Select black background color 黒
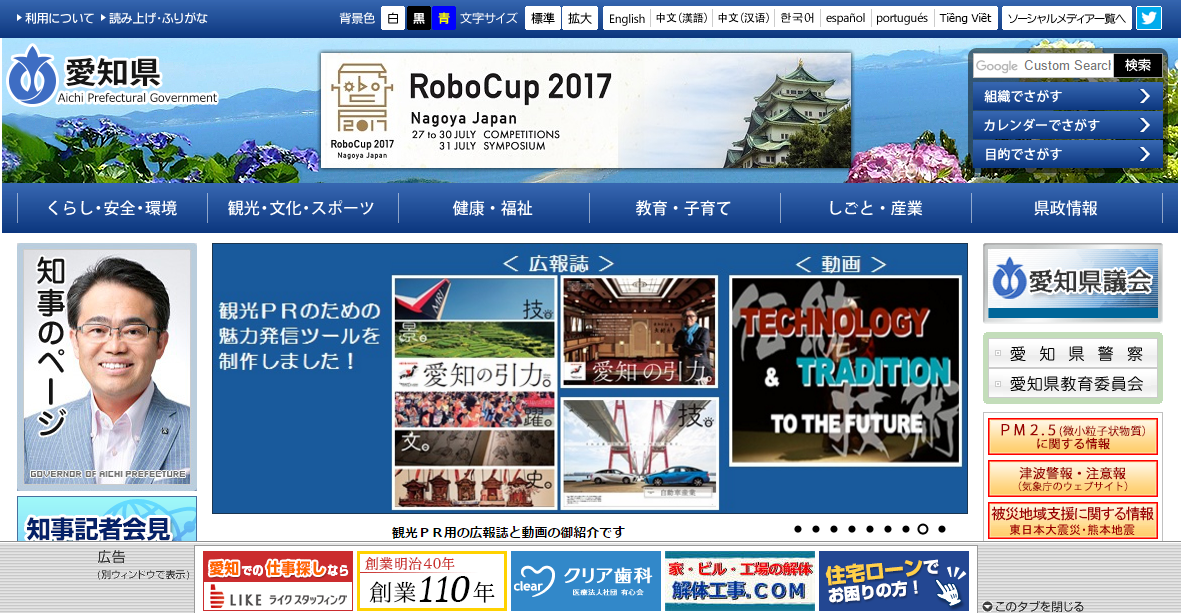This screenshot has height=613, width=1181. (419, 18)
